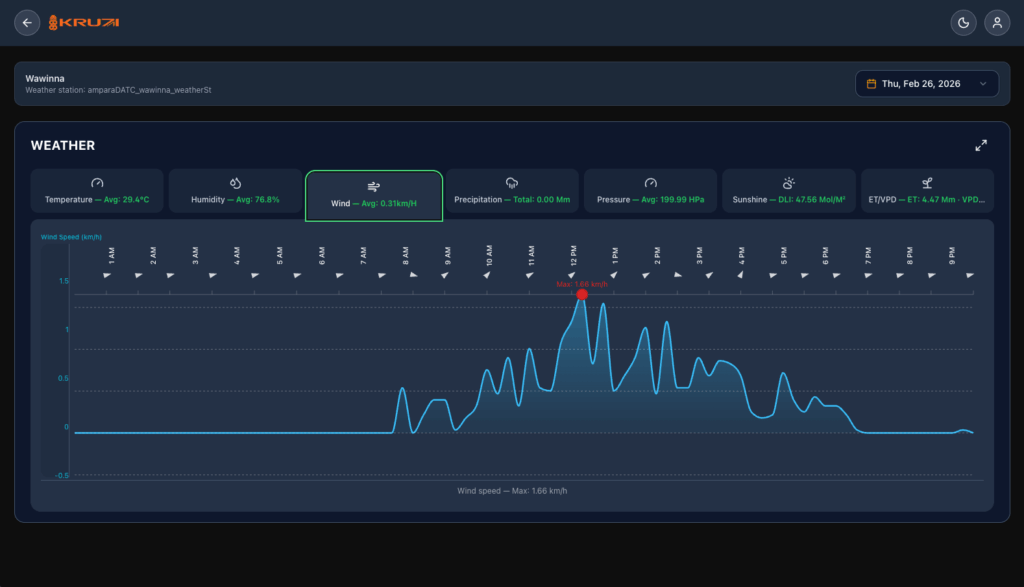Select the Wind metric tab
The height and width of the screenshot is (587, 1024).
(x=373, y=194)
